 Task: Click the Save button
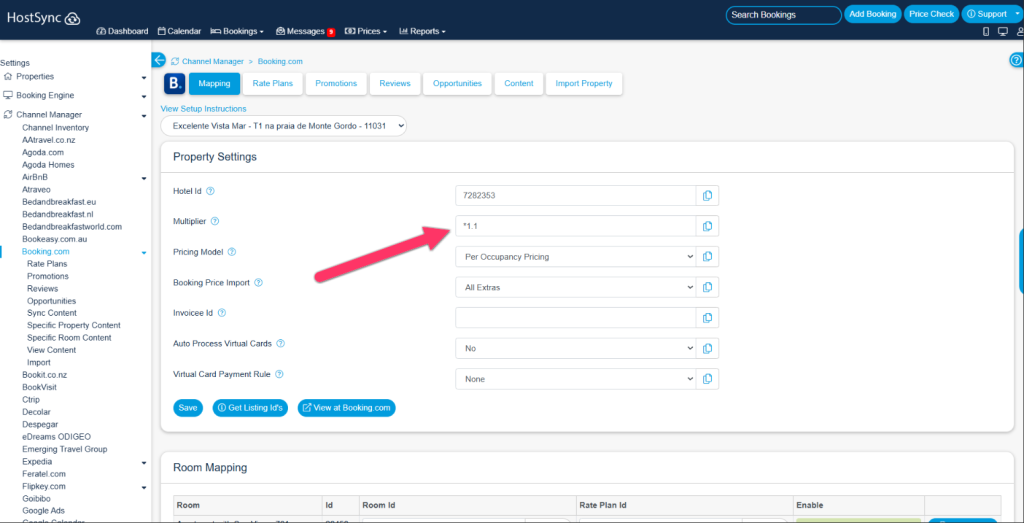pos(188,408)
